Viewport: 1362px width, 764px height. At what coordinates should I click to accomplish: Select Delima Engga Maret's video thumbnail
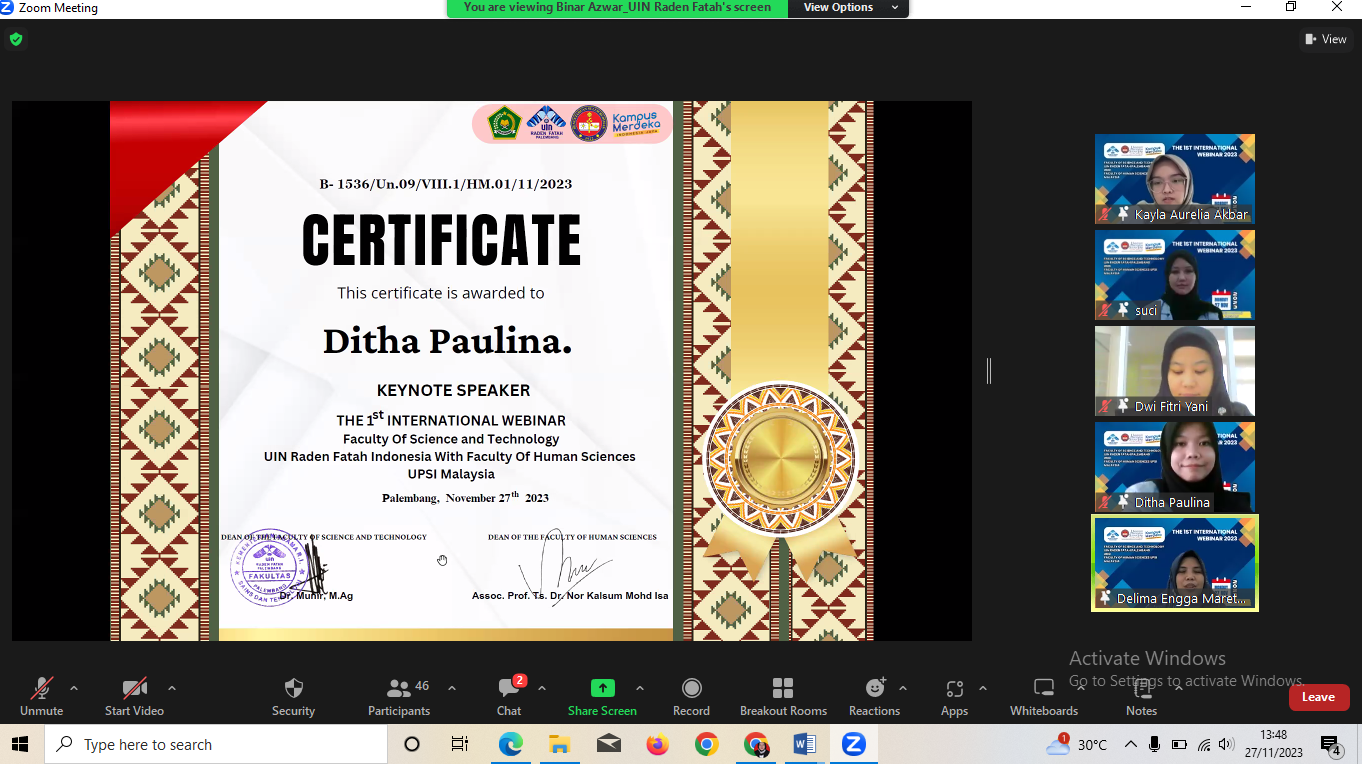[x=1174, y=563]
